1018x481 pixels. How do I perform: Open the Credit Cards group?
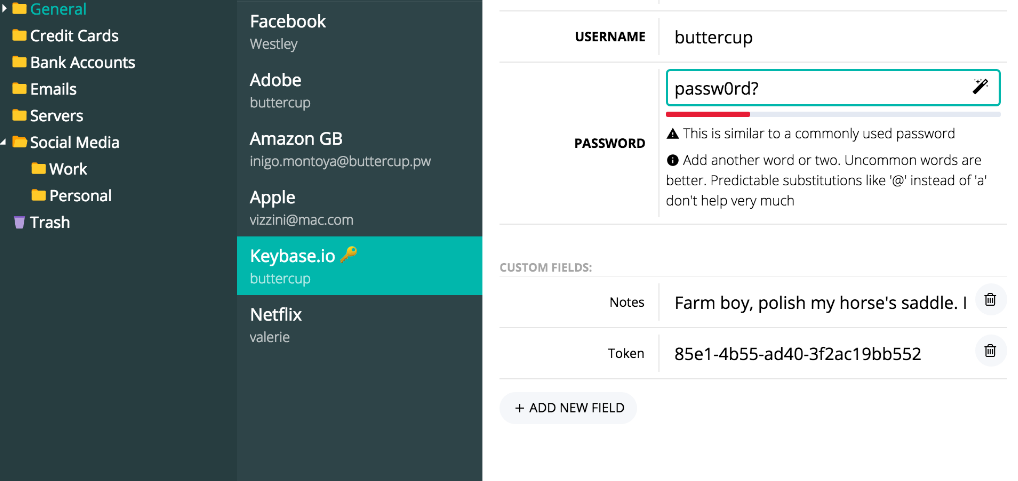[74, 35]
